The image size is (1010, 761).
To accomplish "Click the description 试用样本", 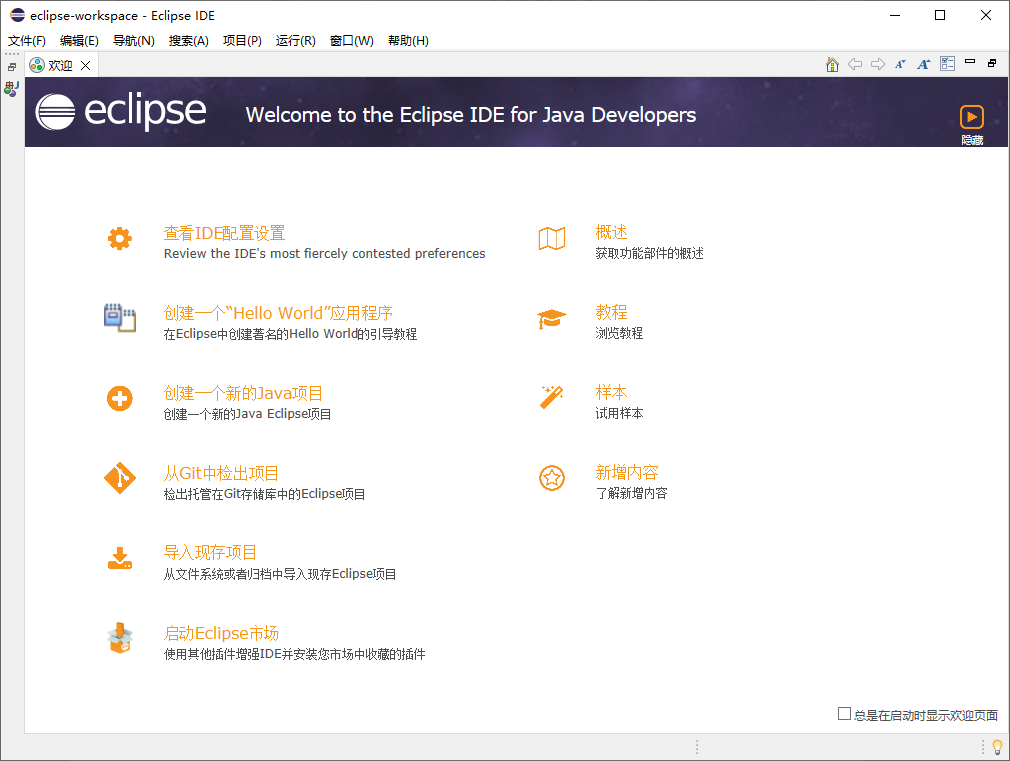I will [619, 413].
